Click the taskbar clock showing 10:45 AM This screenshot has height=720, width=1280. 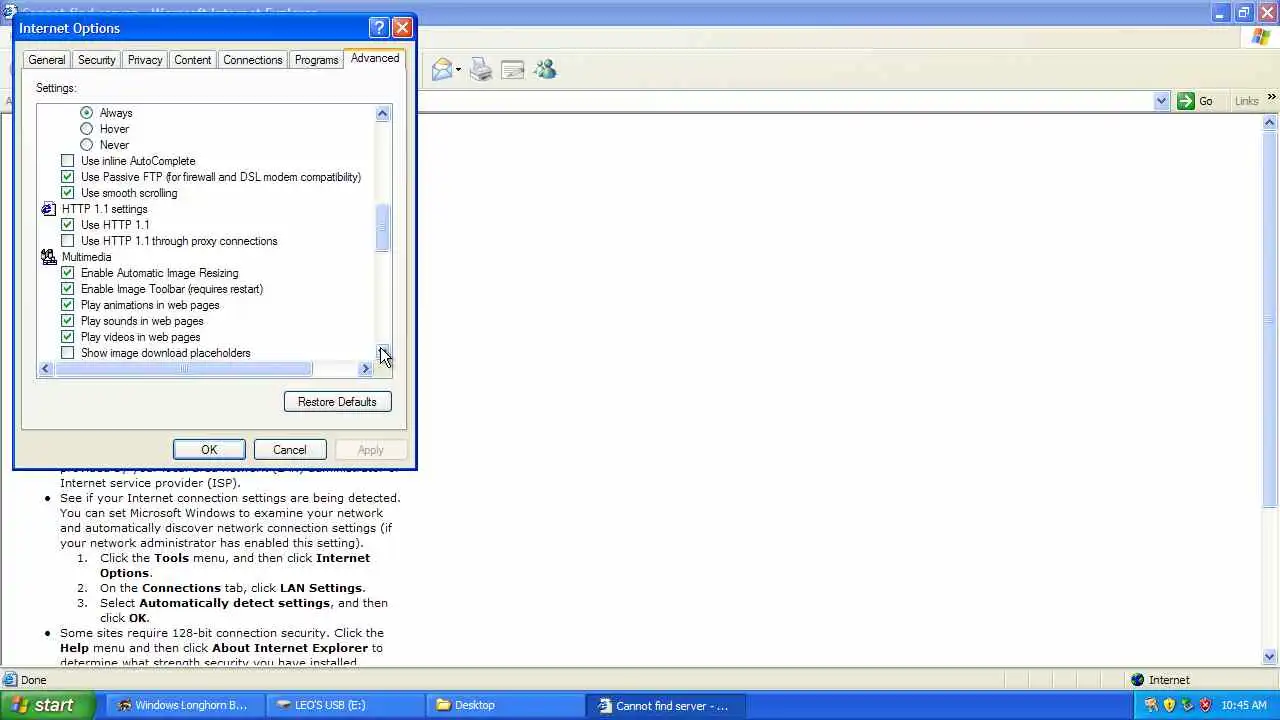1243,705
